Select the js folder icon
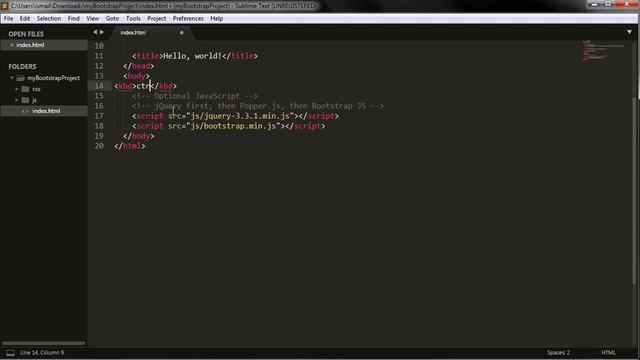The height and width of the screenshot is (360, 640). tap(25, 100)
